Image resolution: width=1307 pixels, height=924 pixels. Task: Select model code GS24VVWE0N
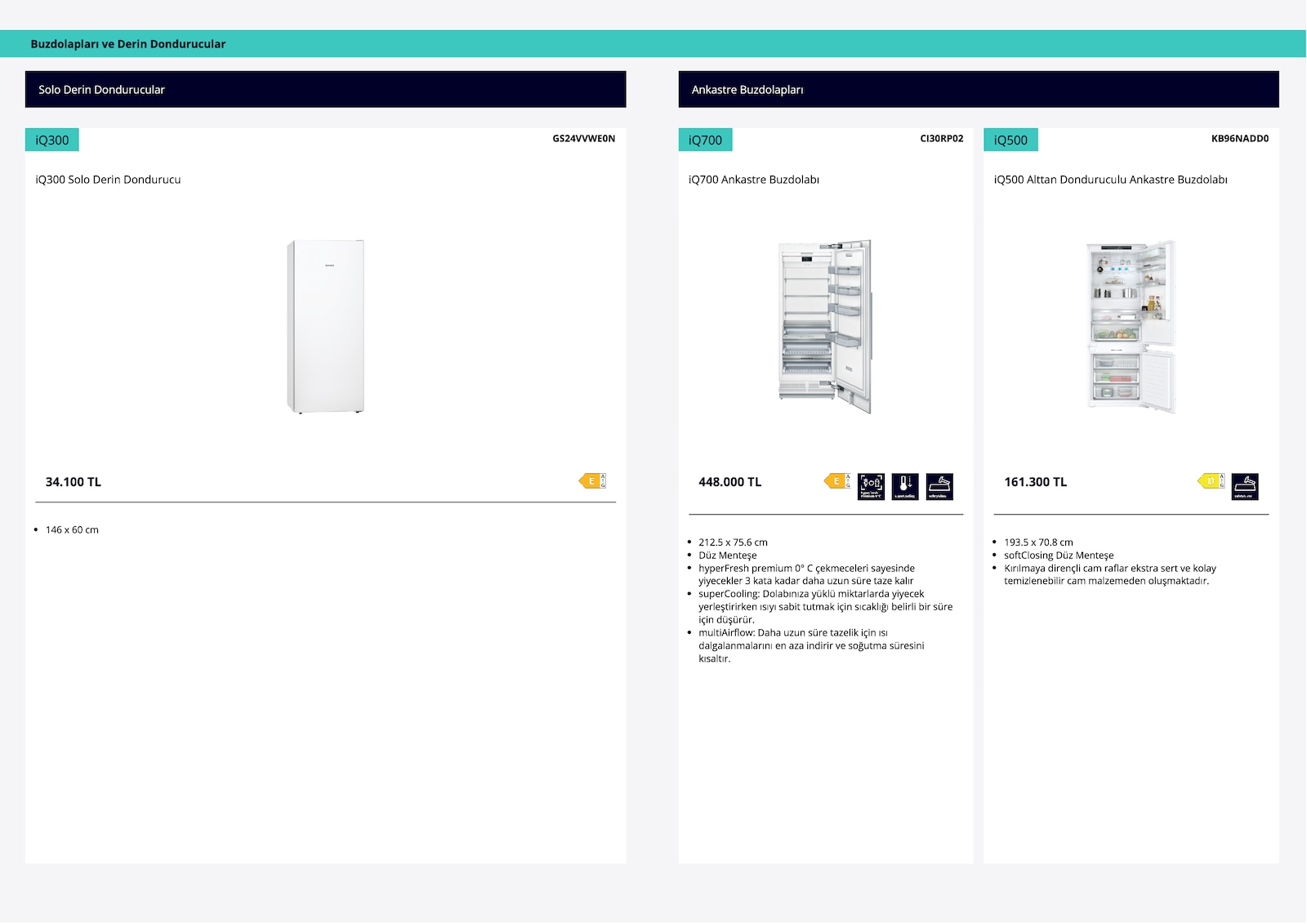[583, 138]
